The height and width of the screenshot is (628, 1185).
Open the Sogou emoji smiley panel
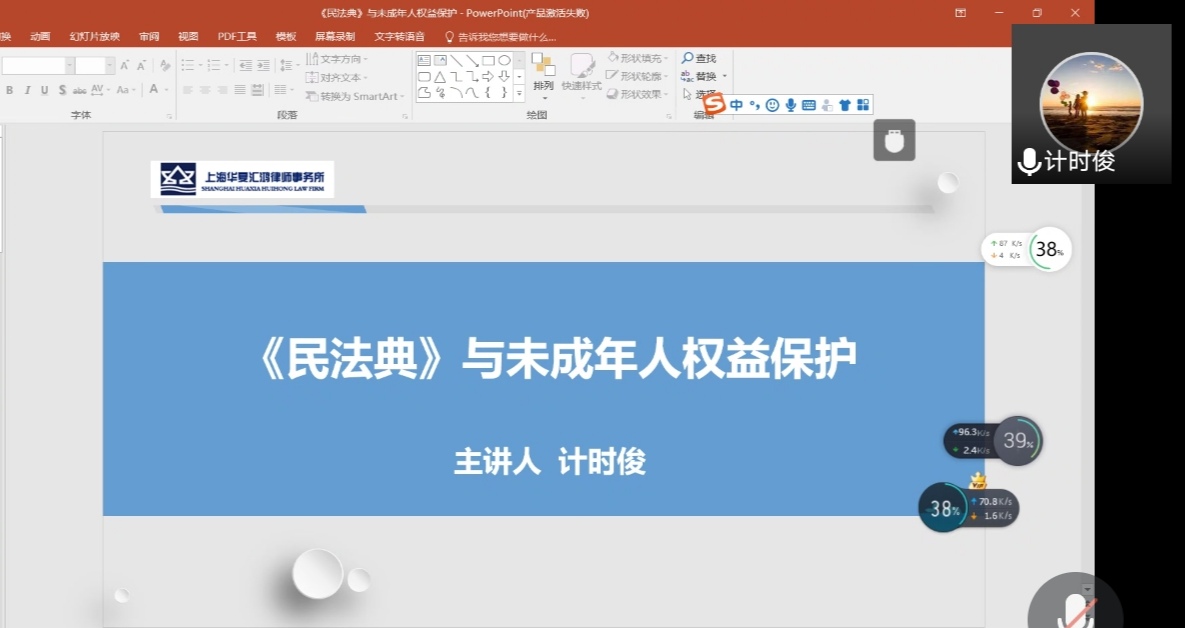[772, 105]
